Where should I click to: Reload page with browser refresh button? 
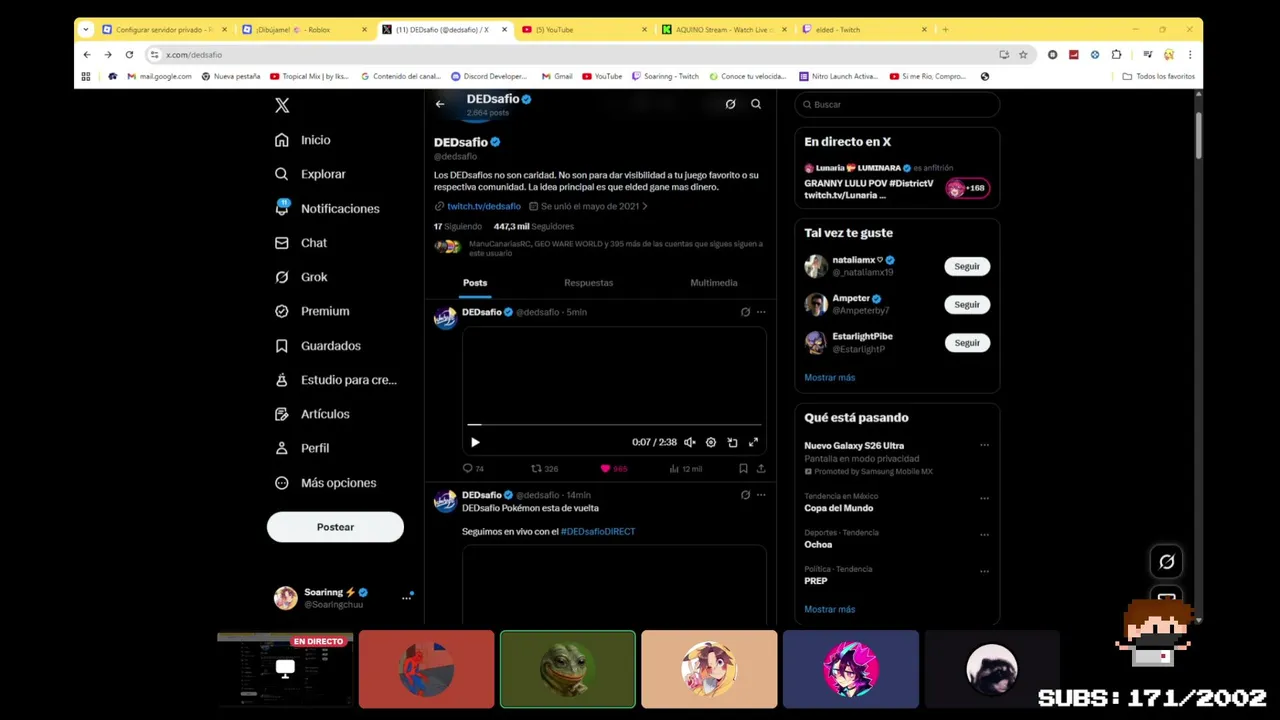129,55
